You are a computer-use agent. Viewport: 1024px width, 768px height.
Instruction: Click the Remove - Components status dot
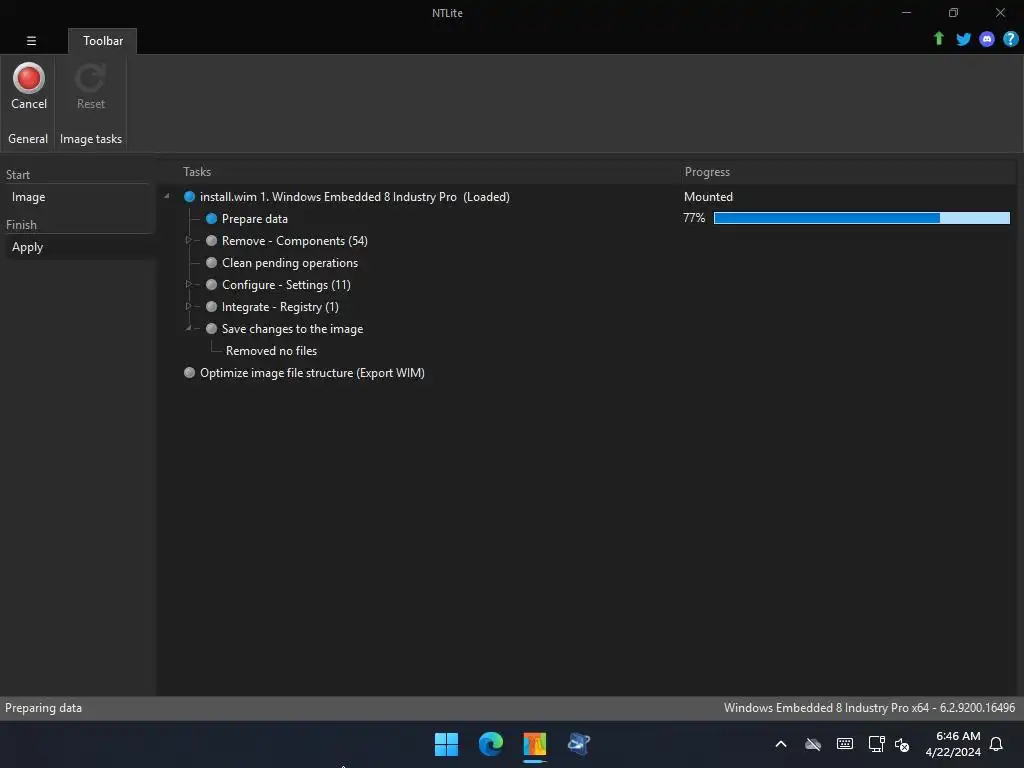[x=211, y=240]
